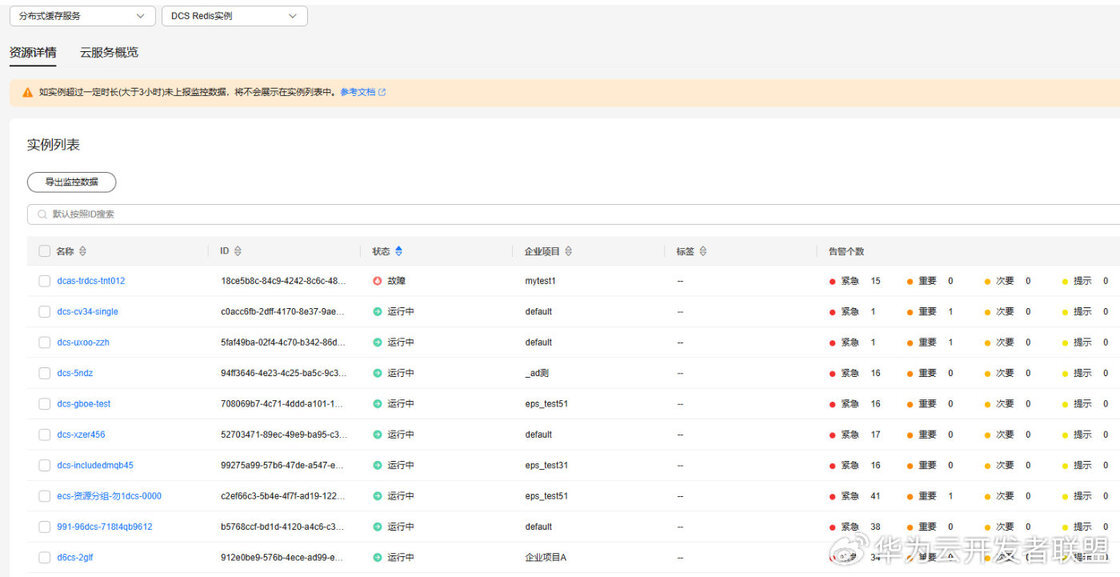Screen dimensions: 1120x577
Task: Click the 故障 status text
Action: (x=396, y=281)
